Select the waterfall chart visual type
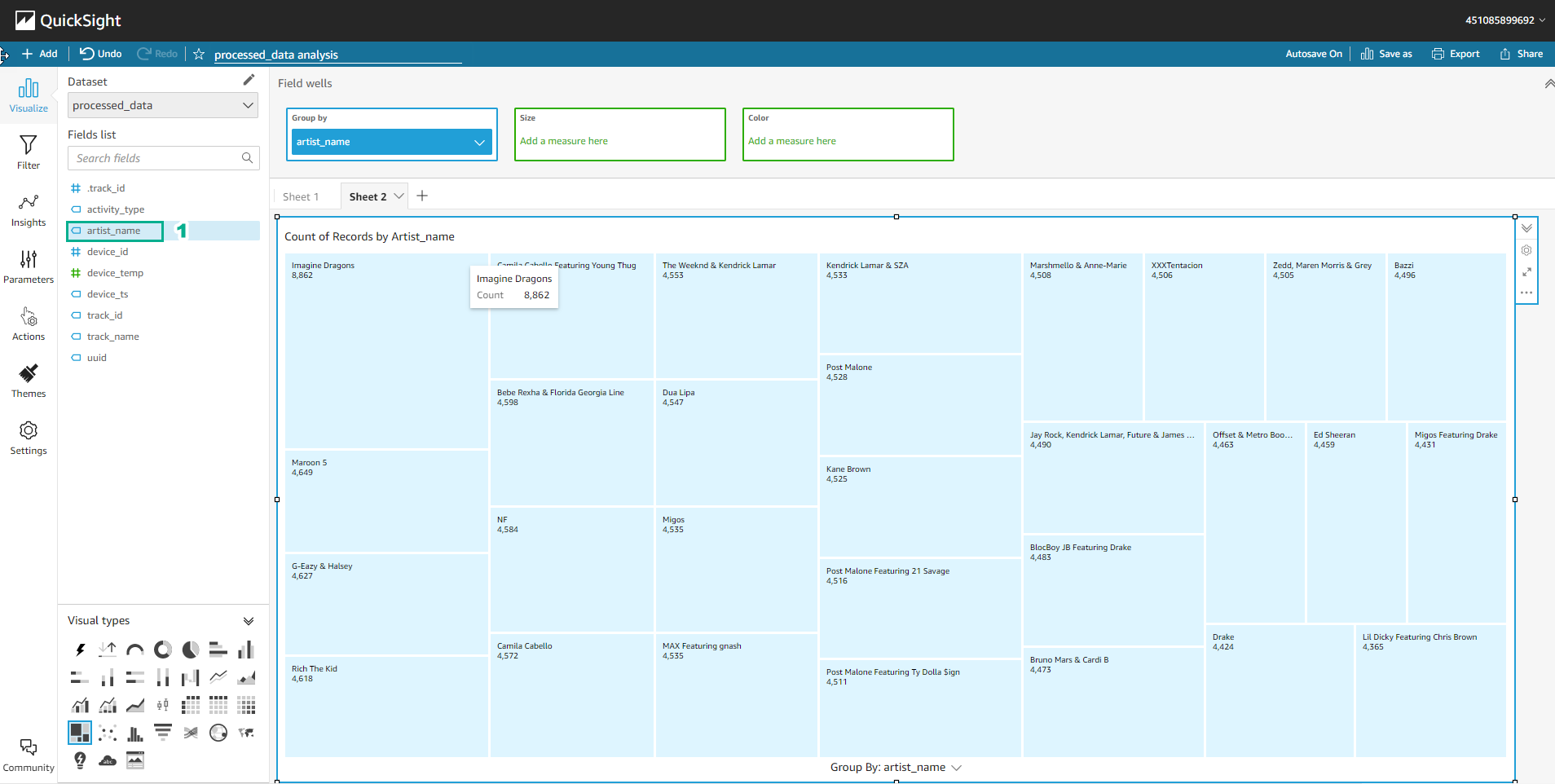 [x=191, y=677]
